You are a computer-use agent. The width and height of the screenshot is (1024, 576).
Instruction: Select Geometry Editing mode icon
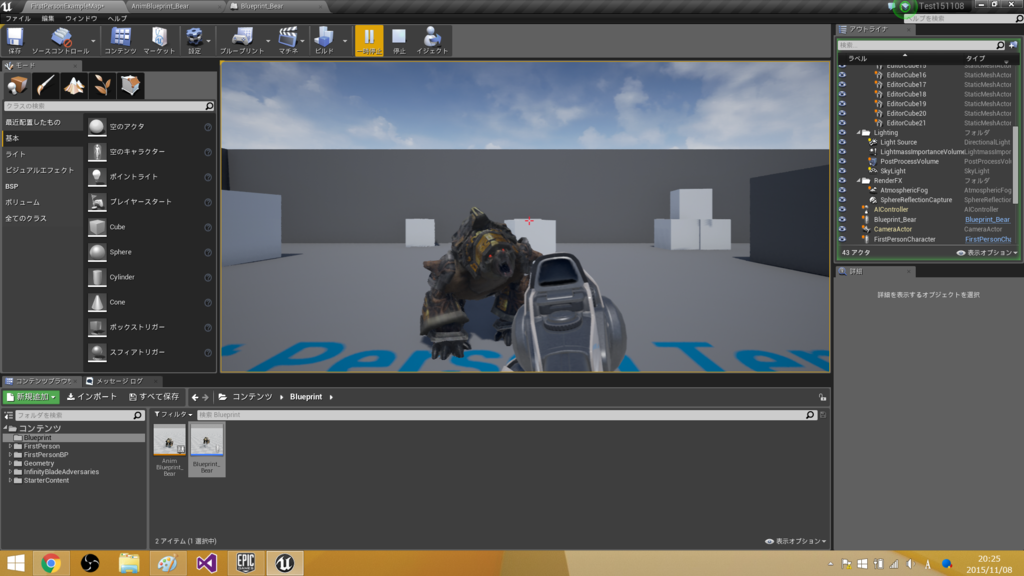point(131,85)
